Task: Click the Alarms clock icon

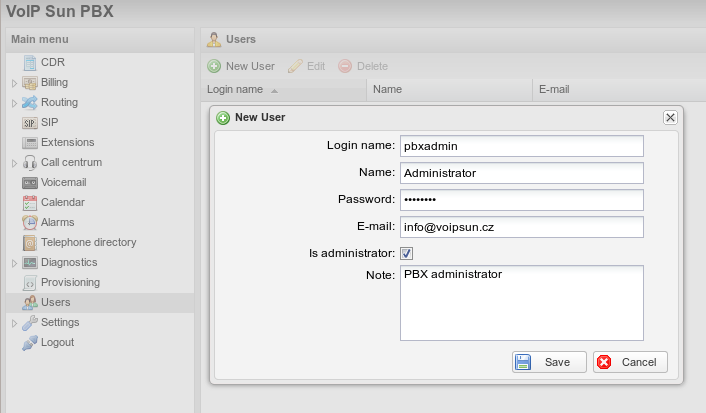Action: coord(30,222)
